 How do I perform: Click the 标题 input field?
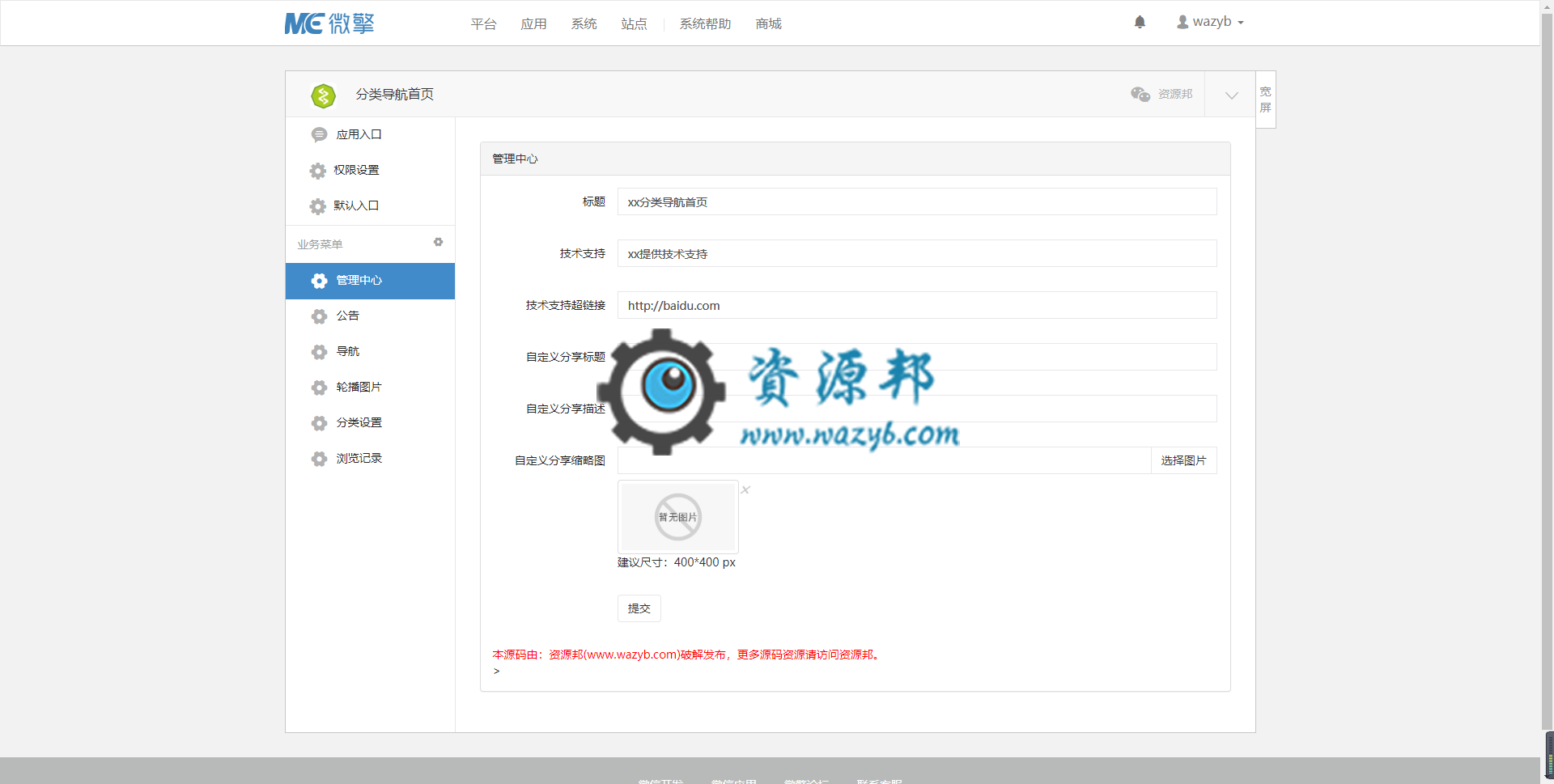917,201
